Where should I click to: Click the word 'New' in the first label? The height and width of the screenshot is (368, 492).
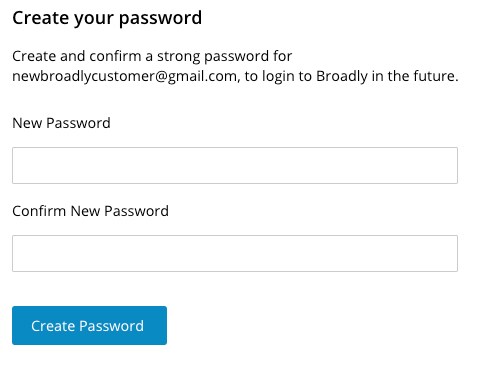(27, 123)
